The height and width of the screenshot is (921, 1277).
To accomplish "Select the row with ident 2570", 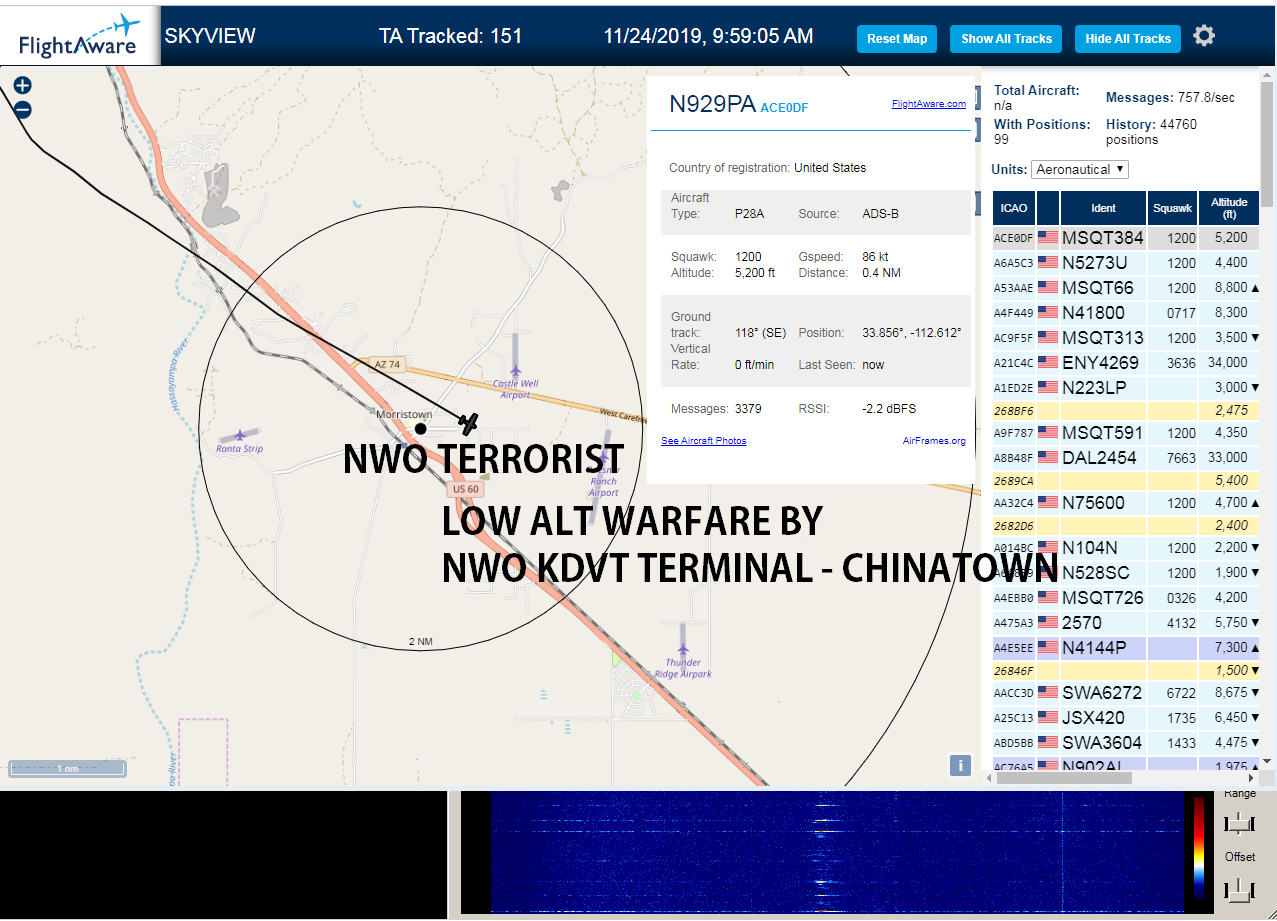I will pos(1126,623).
